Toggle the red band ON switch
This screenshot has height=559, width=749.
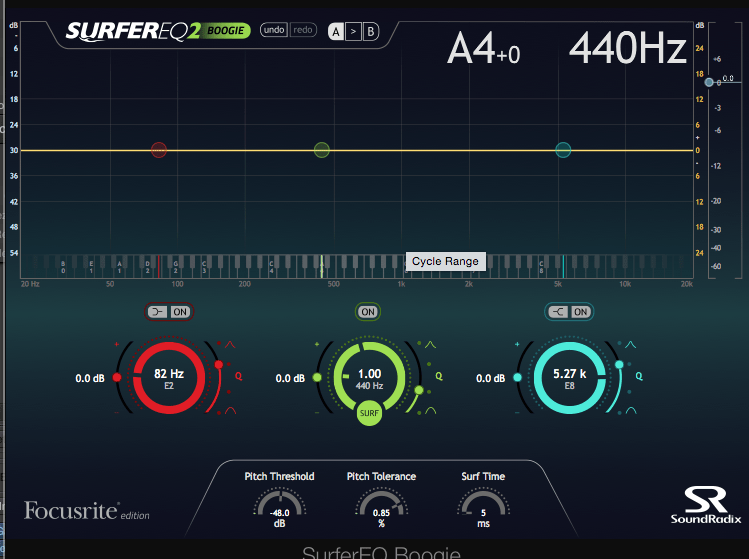180,312
